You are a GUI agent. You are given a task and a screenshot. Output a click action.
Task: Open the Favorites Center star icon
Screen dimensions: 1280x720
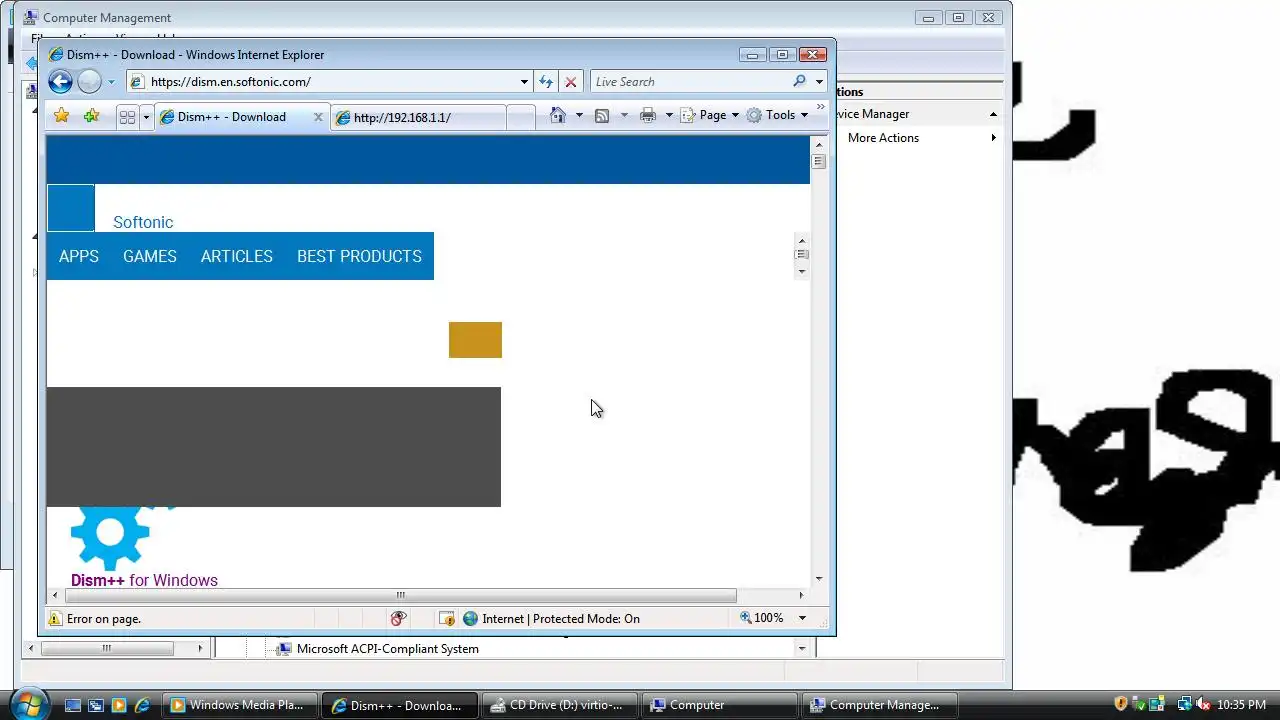click(62, 116)
